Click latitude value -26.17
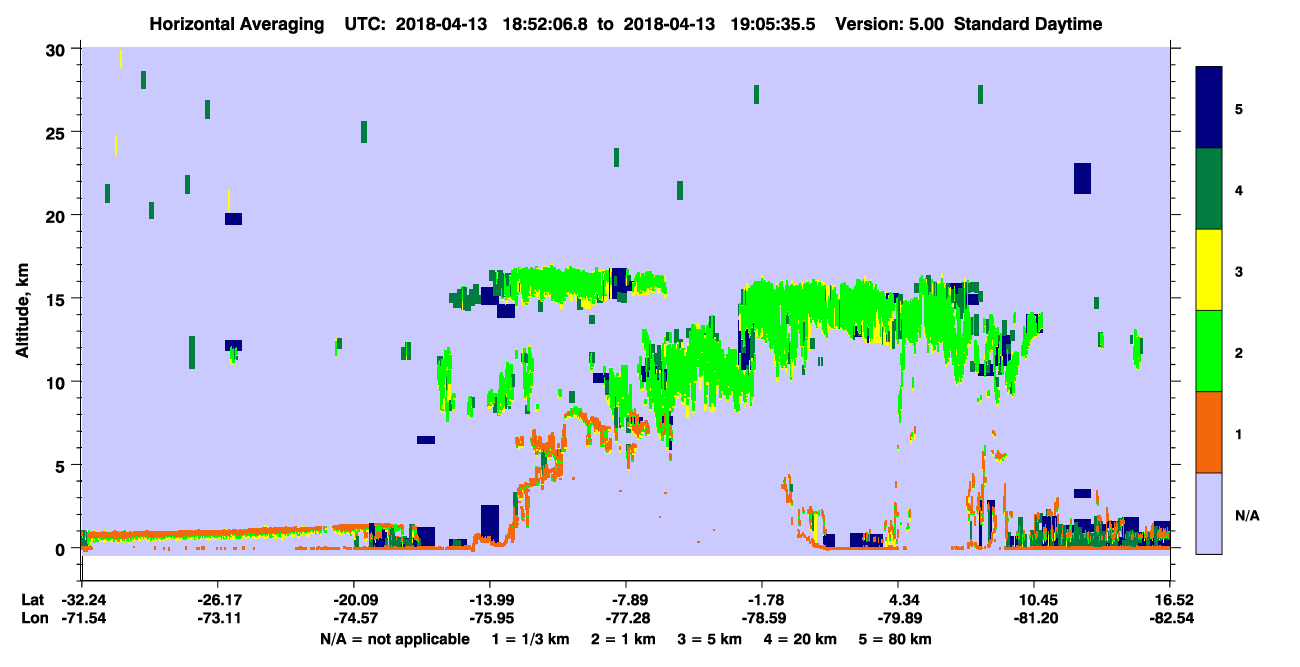Image resolution: width=1300 pixels, height=667 pixels. coord(218,600)
